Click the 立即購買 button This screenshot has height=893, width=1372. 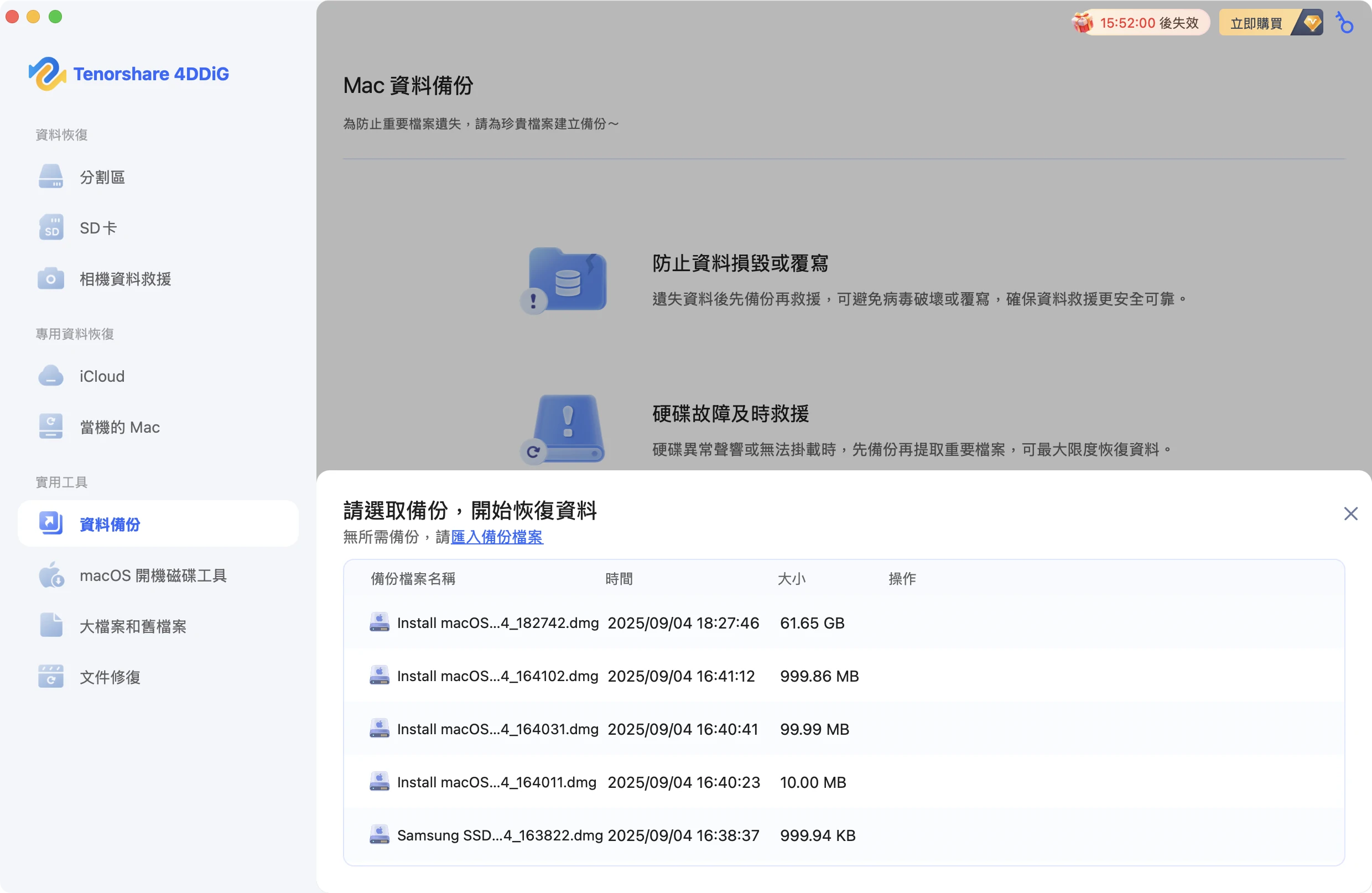[x=1271, y=23]
